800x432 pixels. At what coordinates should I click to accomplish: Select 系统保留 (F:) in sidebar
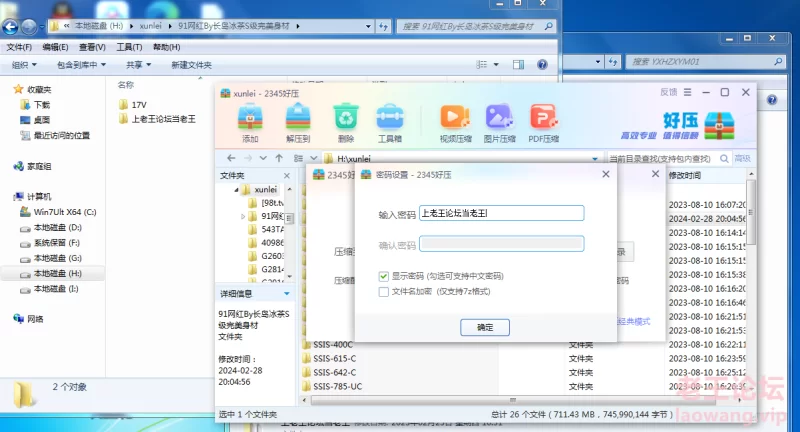coord(50,243)
